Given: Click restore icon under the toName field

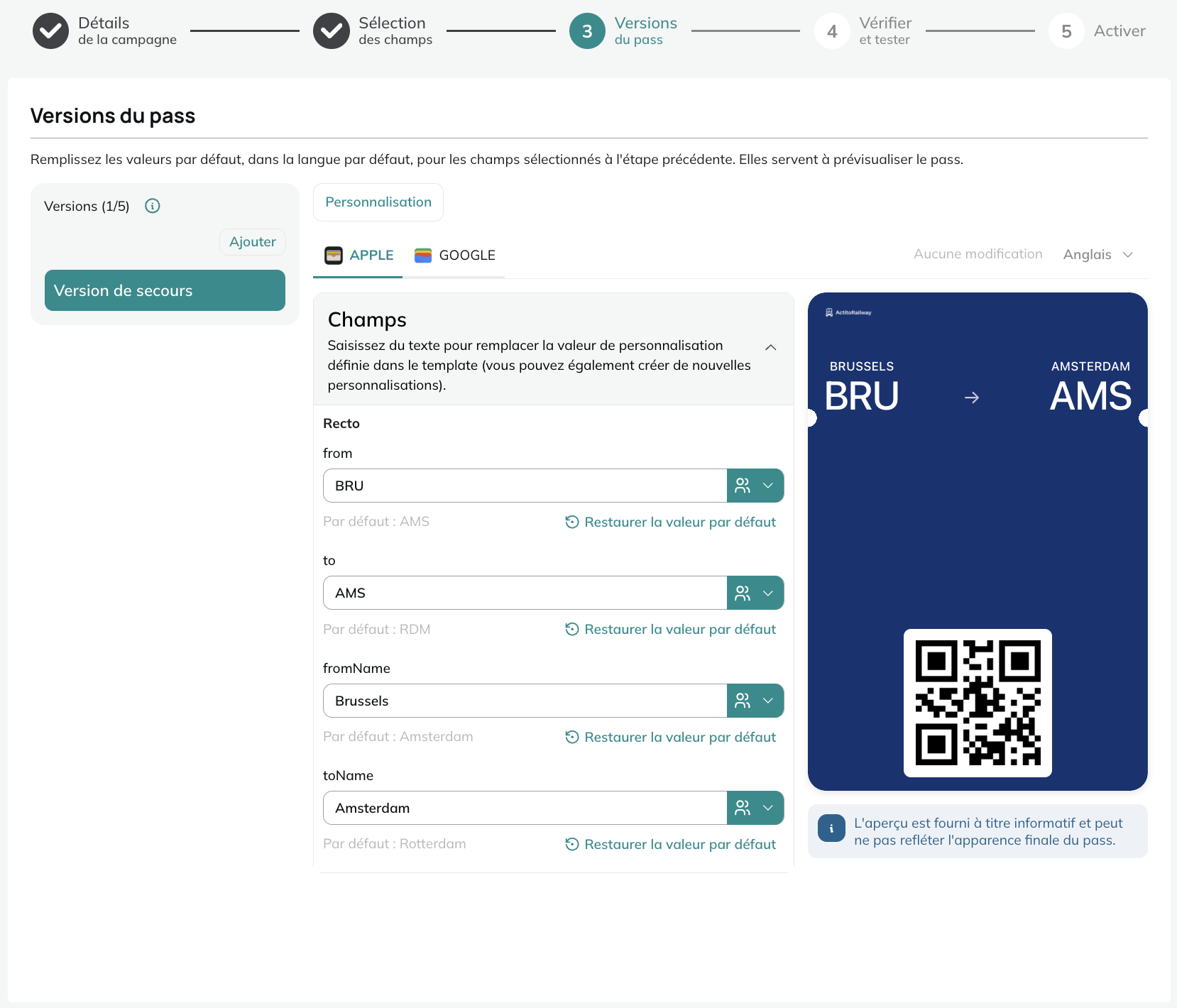Looking at the screenshot, I should point(572,844).
